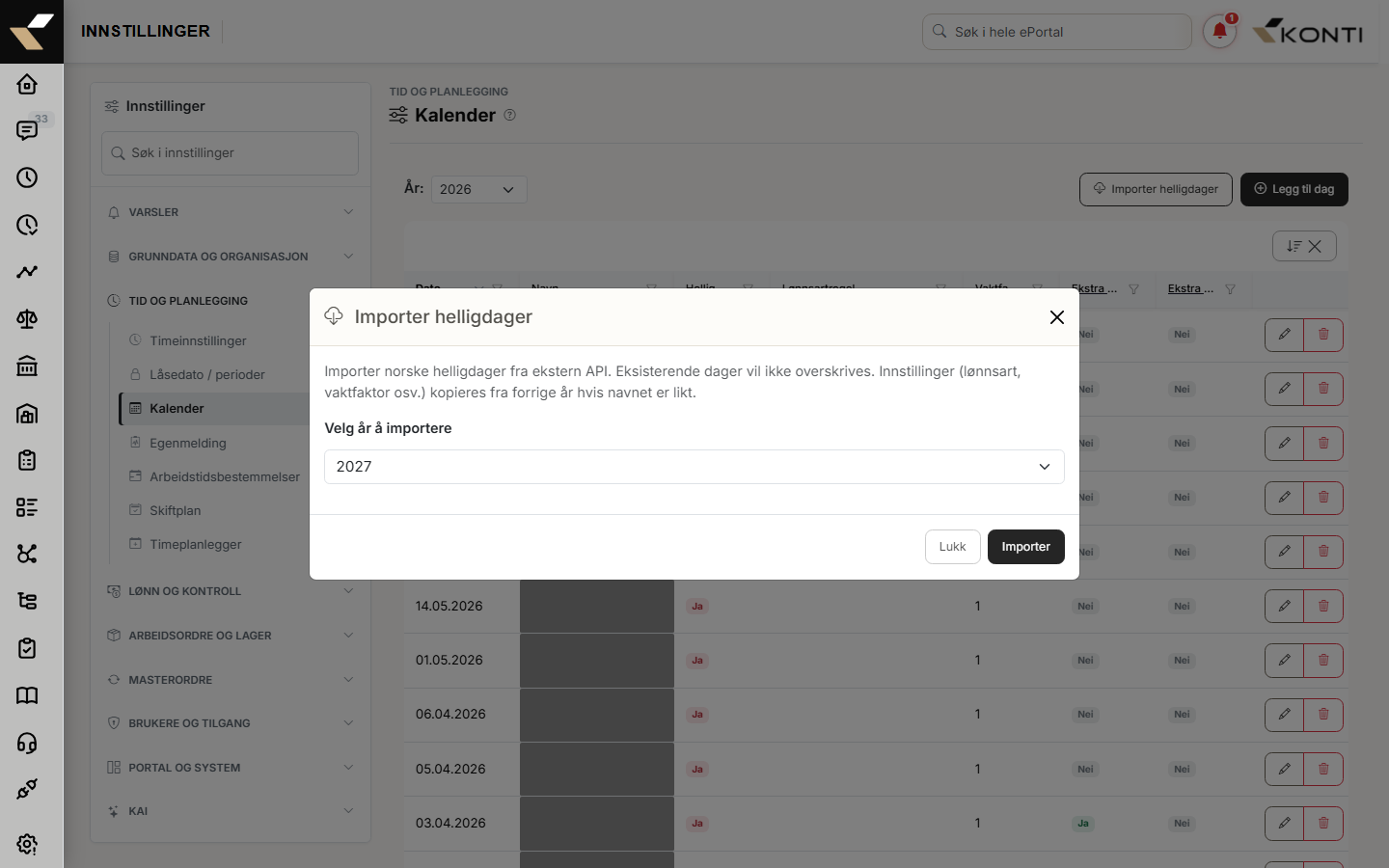1389x868 pixels.
Task: Open the settings gear sidebar icon
Action: click(x=27, y=844)
